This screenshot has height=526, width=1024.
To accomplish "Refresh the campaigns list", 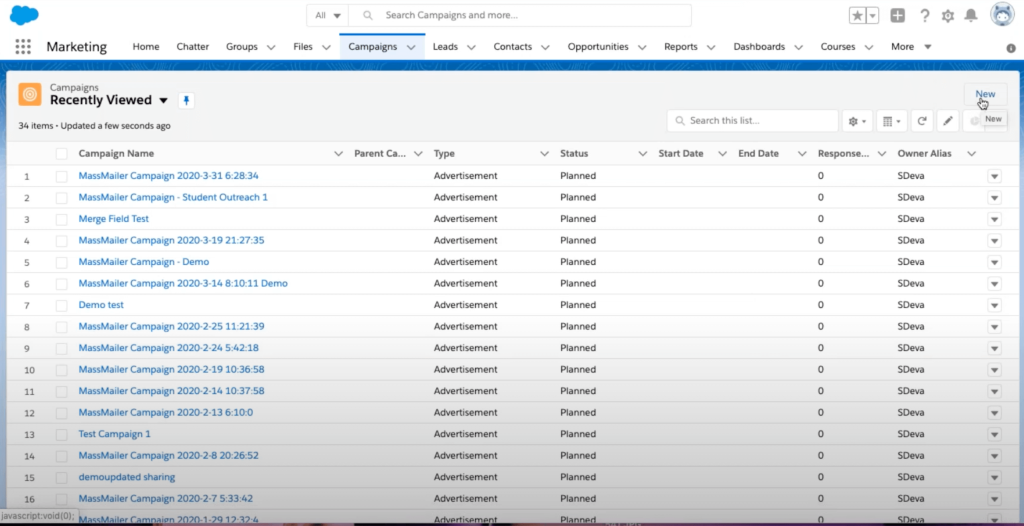I will tap(922, 121).
